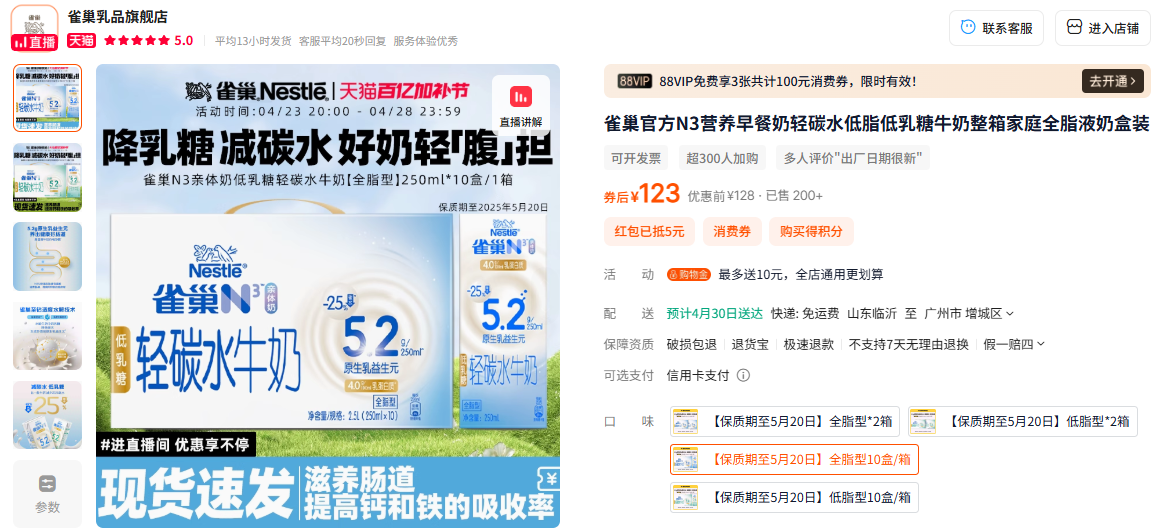The width and height of the screenshot is (1168, 530).
Task: Click 消费券 coupon tag
Action: (731, 232)
